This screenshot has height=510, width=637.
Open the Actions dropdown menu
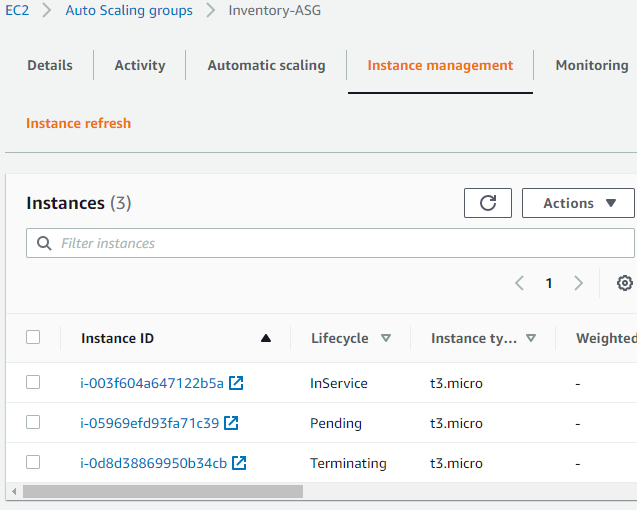(579, 203)
